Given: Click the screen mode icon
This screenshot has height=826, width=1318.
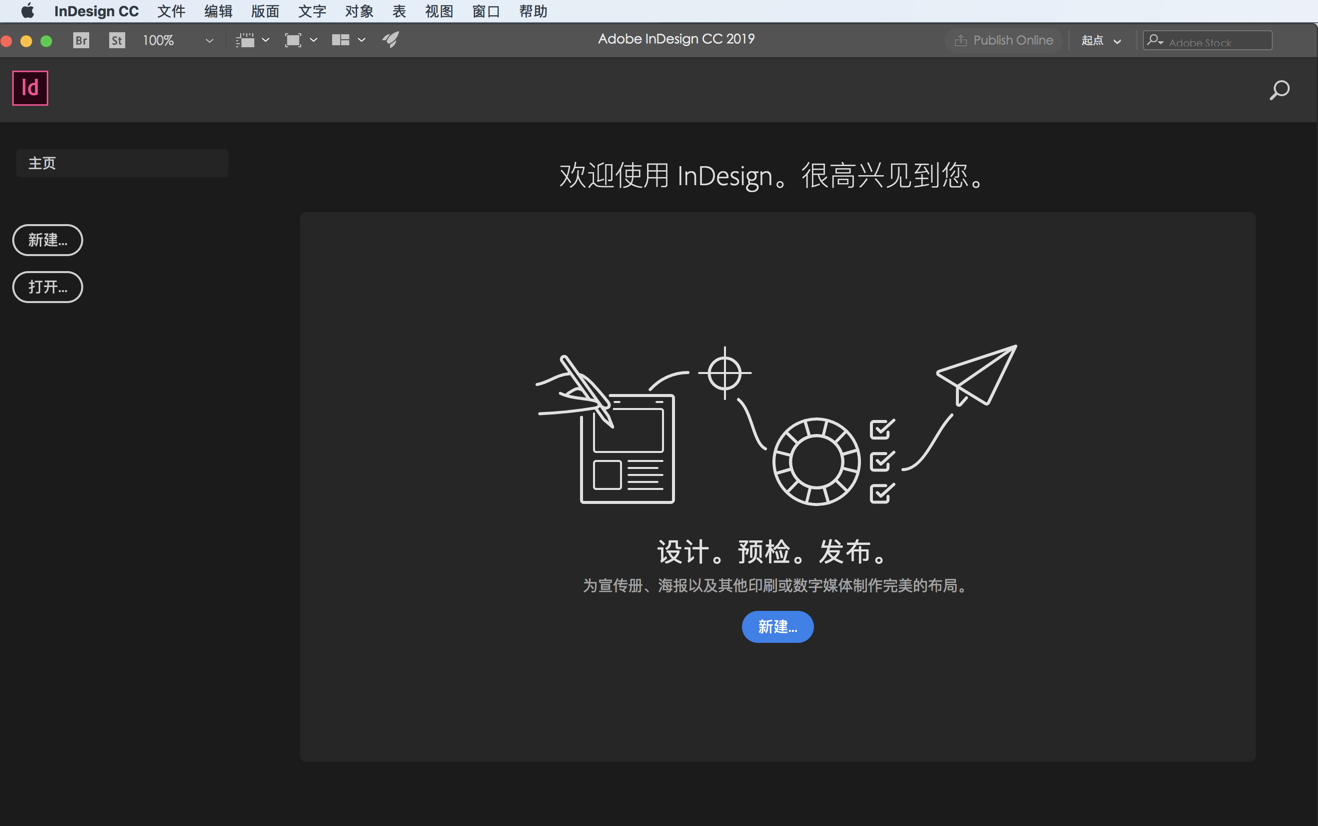Looking at the screenshot, I should (x=293, y=40).
